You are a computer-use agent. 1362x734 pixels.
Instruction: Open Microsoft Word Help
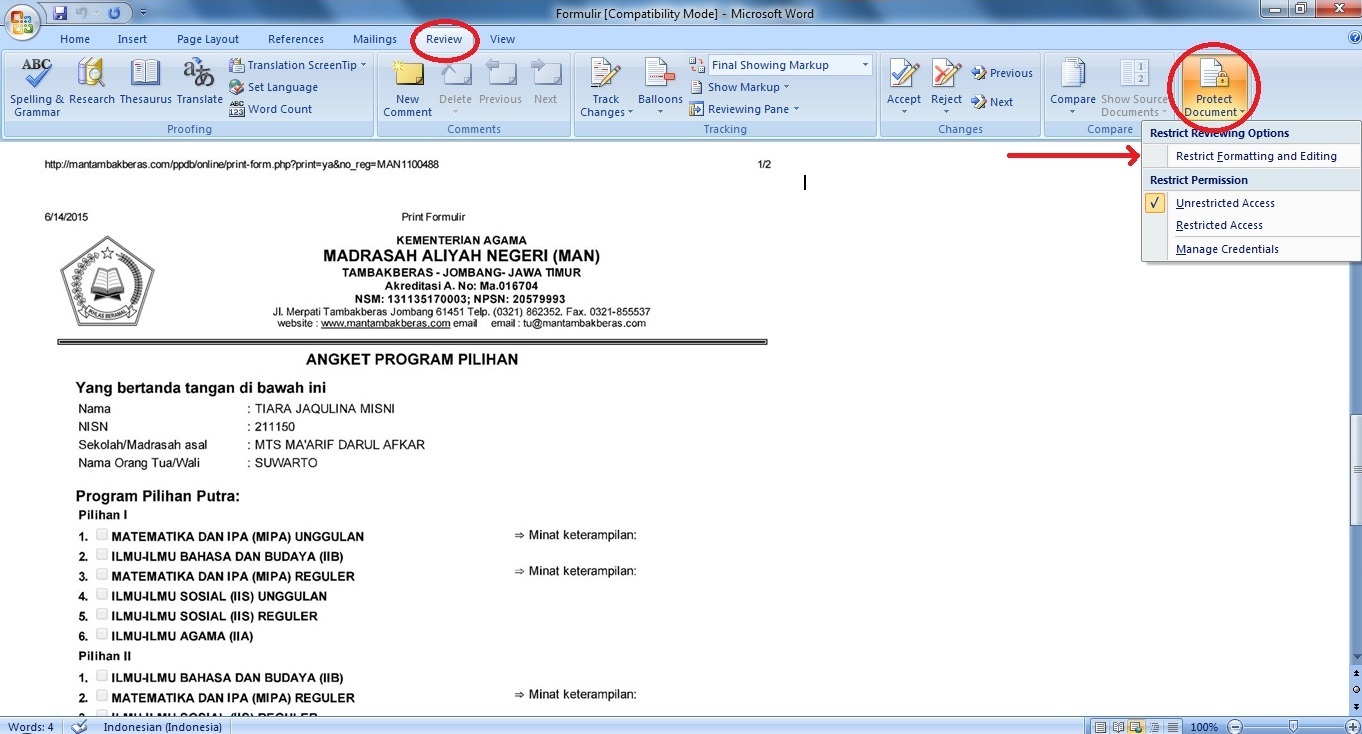click(1354, 38)
